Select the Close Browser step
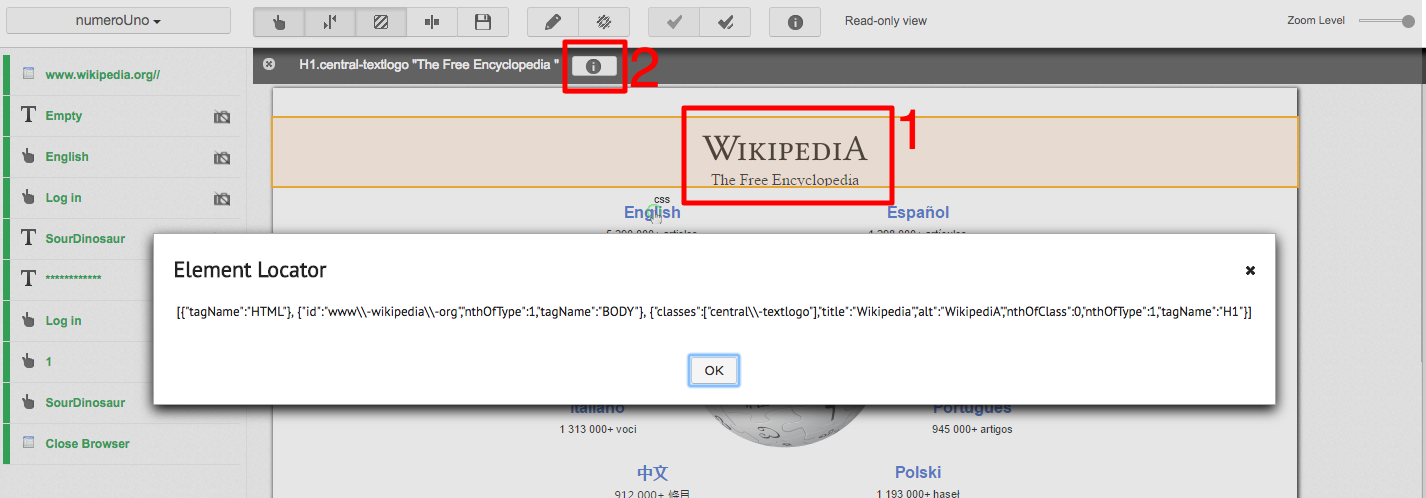1426x498 pixels. [123, 443]
